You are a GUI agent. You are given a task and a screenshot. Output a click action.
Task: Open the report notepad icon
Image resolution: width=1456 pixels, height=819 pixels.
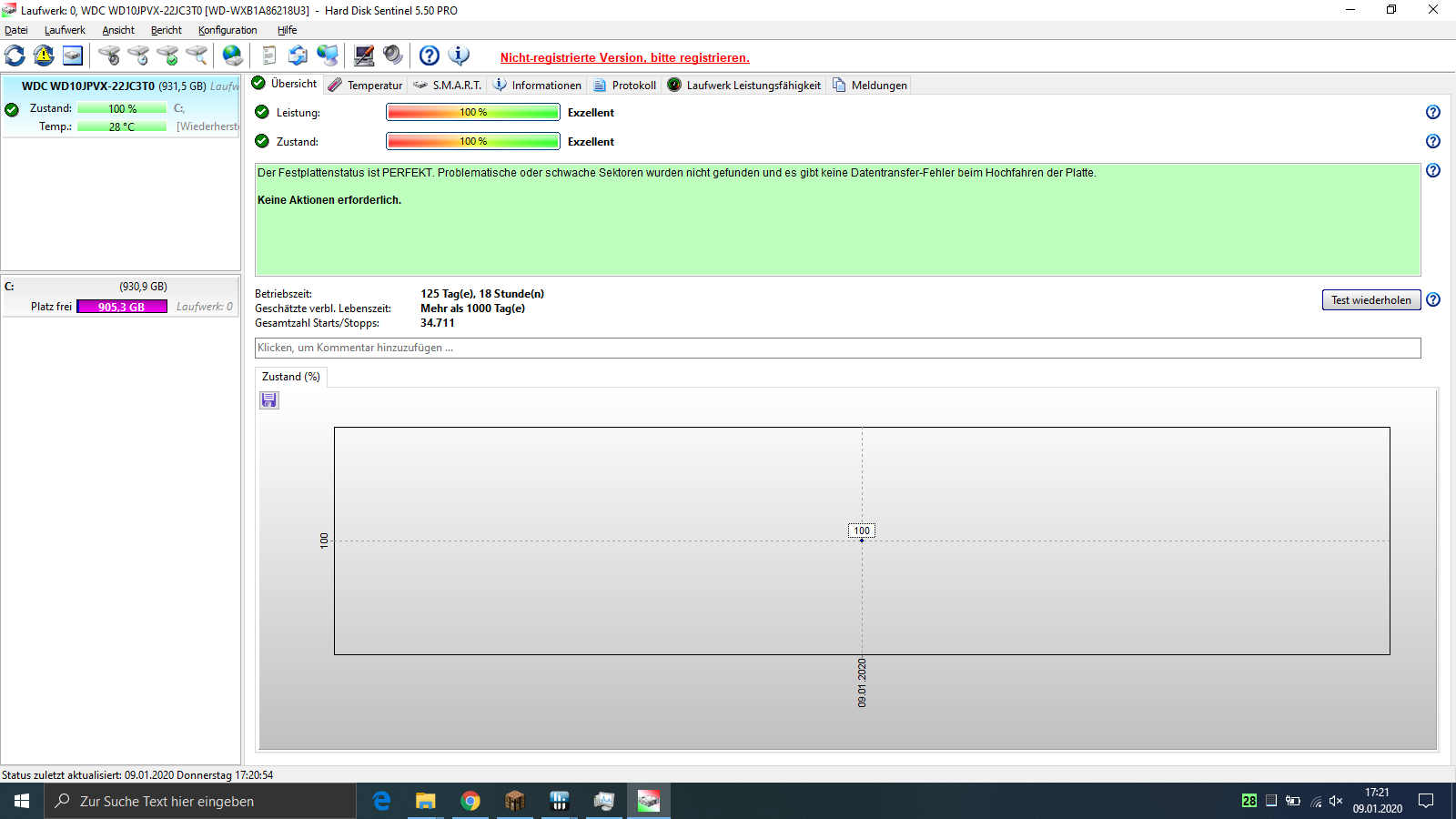pos(268,56)
